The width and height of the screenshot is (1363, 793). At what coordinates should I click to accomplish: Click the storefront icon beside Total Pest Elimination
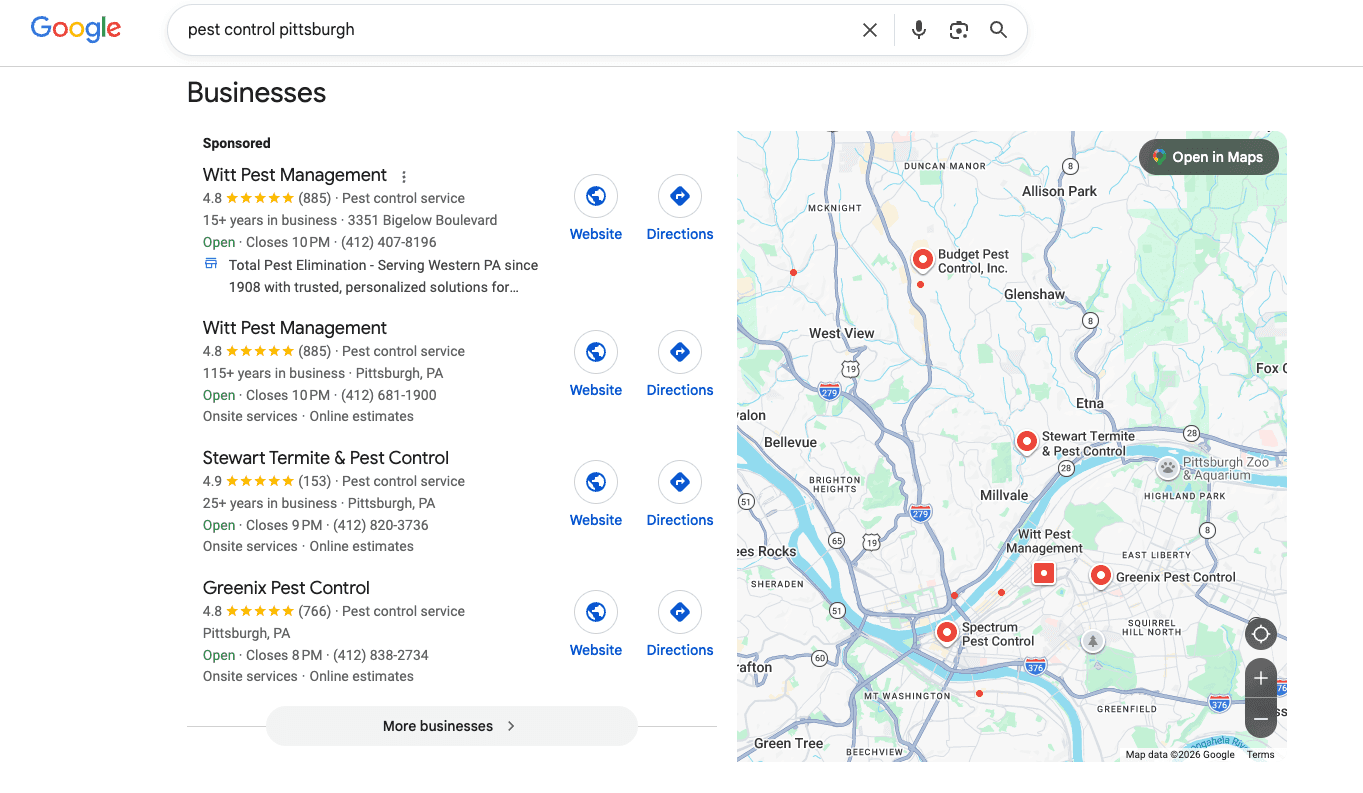pos(211,264)
